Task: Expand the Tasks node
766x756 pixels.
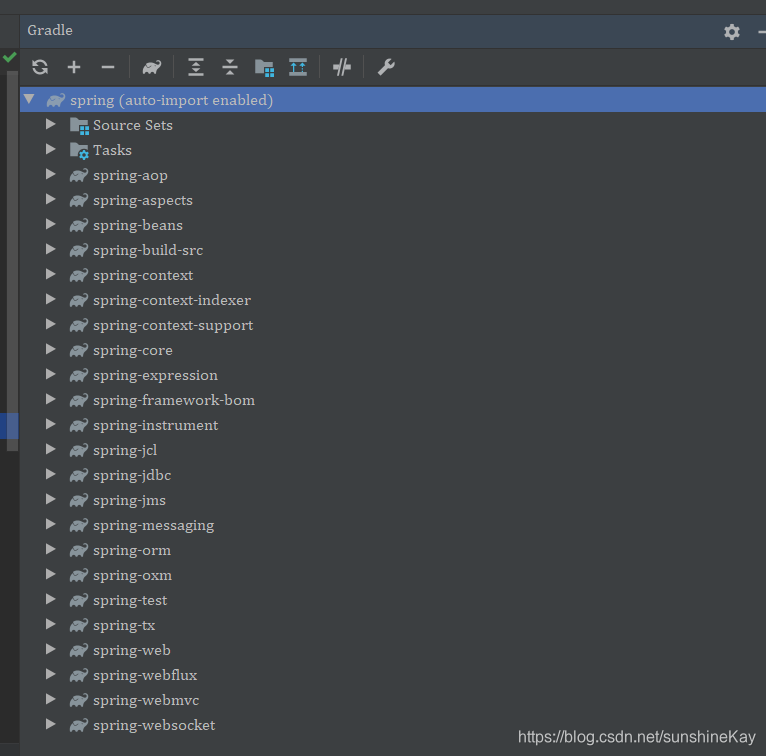Action: (x=50, y=149)
